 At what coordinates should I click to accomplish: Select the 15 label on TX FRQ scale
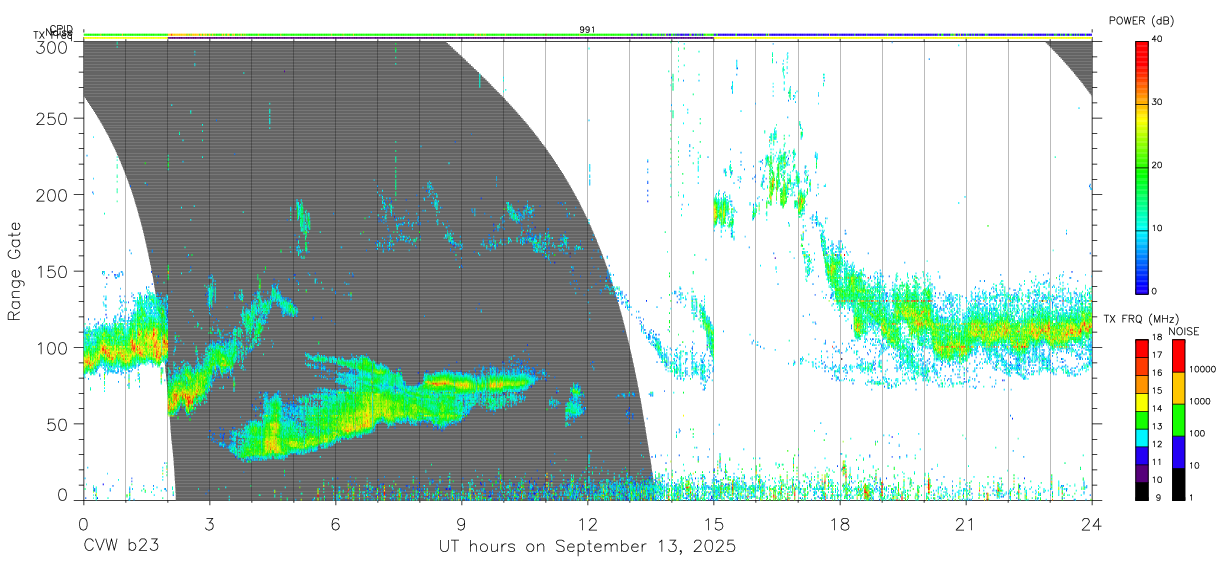point(1158,391)
